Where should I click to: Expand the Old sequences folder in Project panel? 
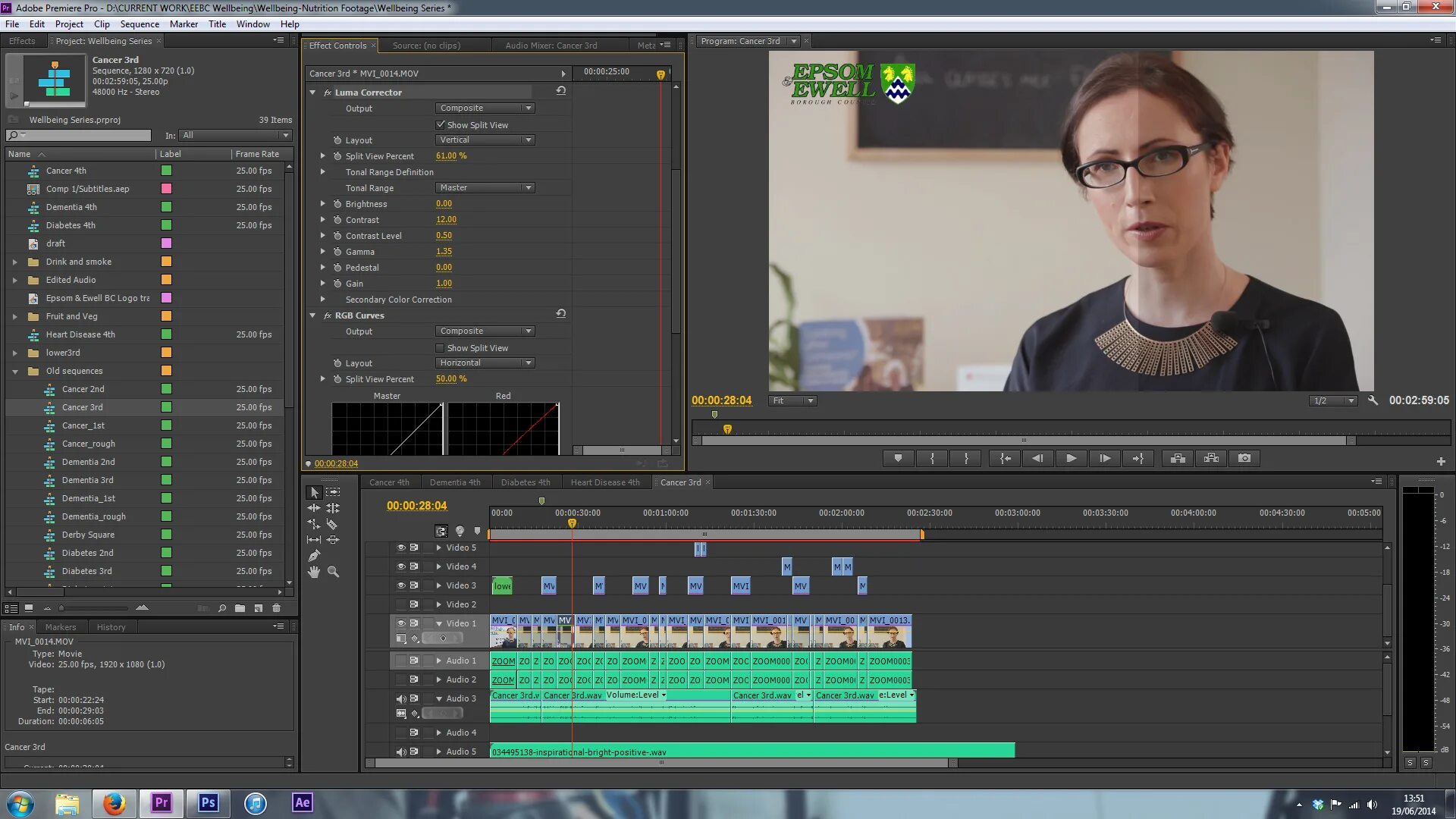pyautogui.click(x=15, y=371)
